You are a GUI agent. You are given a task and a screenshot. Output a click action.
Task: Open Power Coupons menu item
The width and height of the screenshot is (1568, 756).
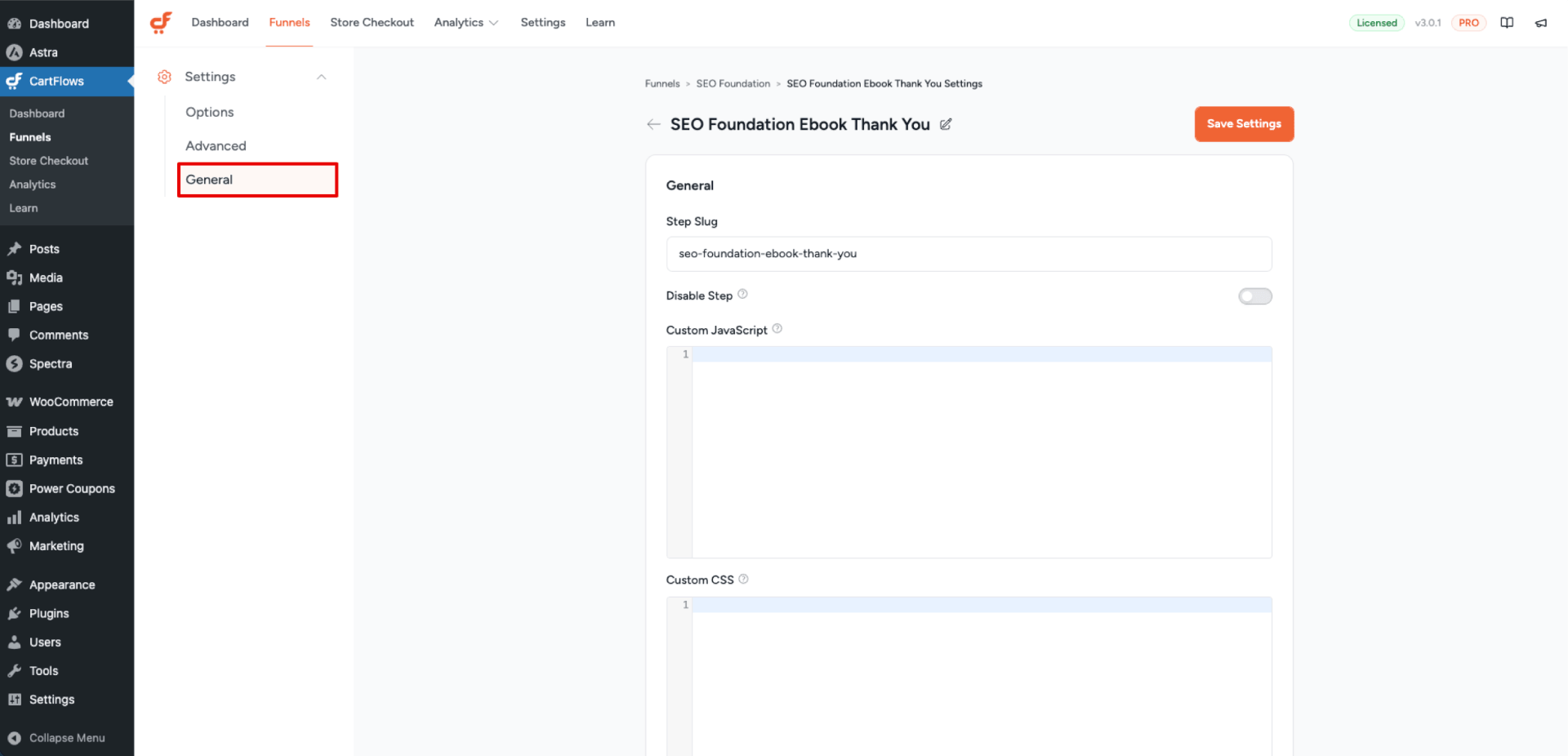[x=67, y=488]
